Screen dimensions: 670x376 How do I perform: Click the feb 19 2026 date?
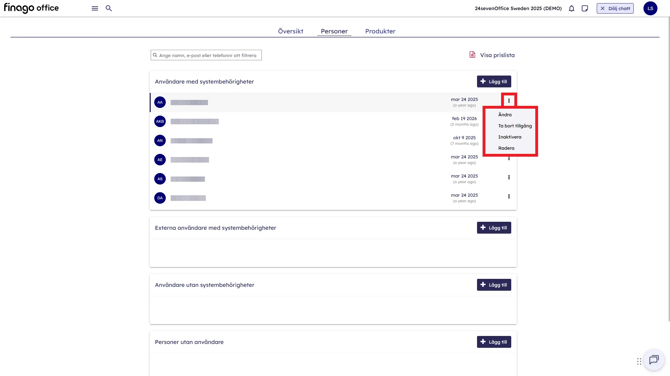[x=464, y=118]
